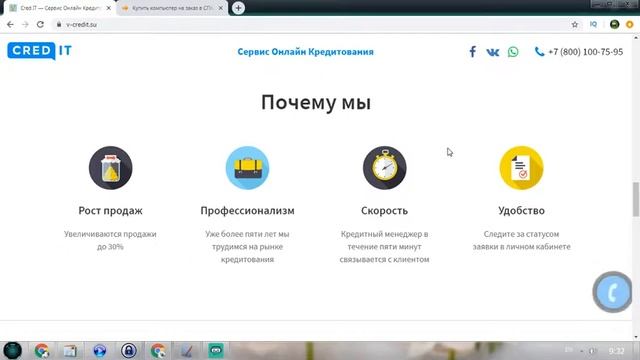Image resolution: width=640 pixels, height=360 pixels.
Task: Open the VK social link
Action: click(x=493, y=52)
